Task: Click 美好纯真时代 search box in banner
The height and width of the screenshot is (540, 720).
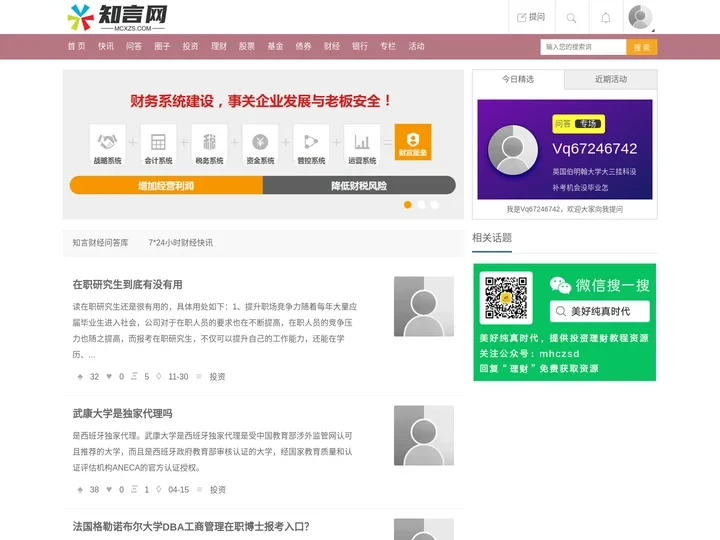Action: (x=600, y=311)
